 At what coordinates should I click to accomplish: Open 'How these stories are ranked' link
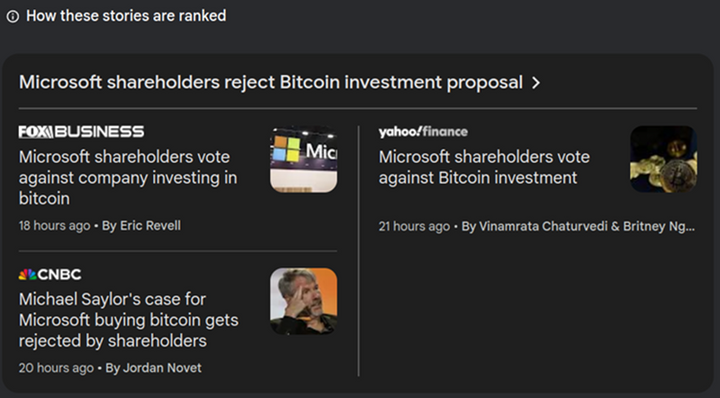pyautogui.click(x=126, y=16)
